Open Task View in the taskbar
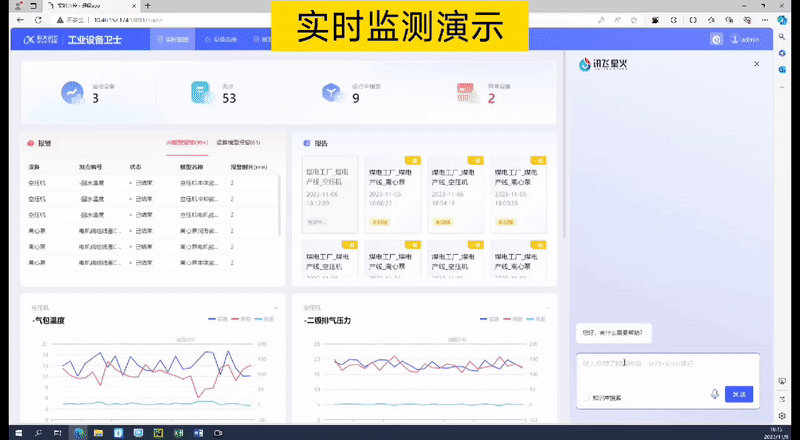 tap(58, 433)
